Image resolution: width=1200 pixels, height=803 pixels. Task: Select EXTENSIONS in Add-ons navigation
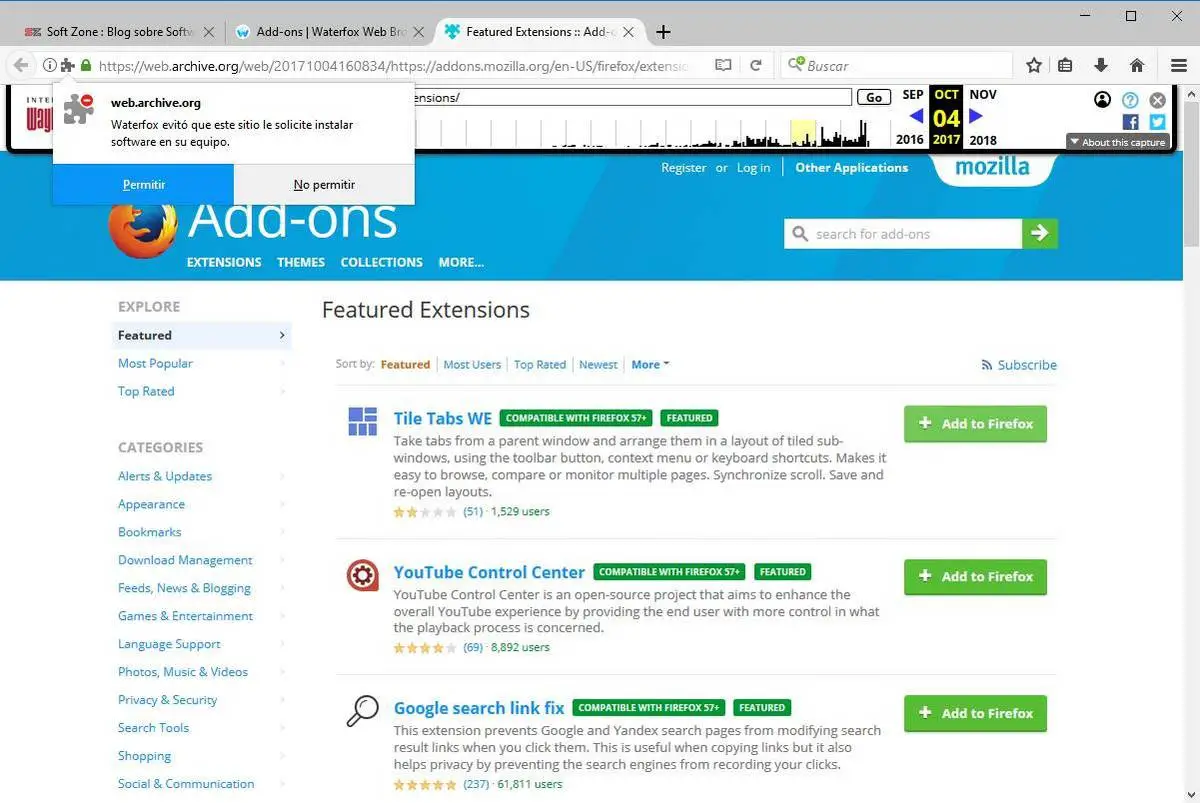[x=224, y=262]
